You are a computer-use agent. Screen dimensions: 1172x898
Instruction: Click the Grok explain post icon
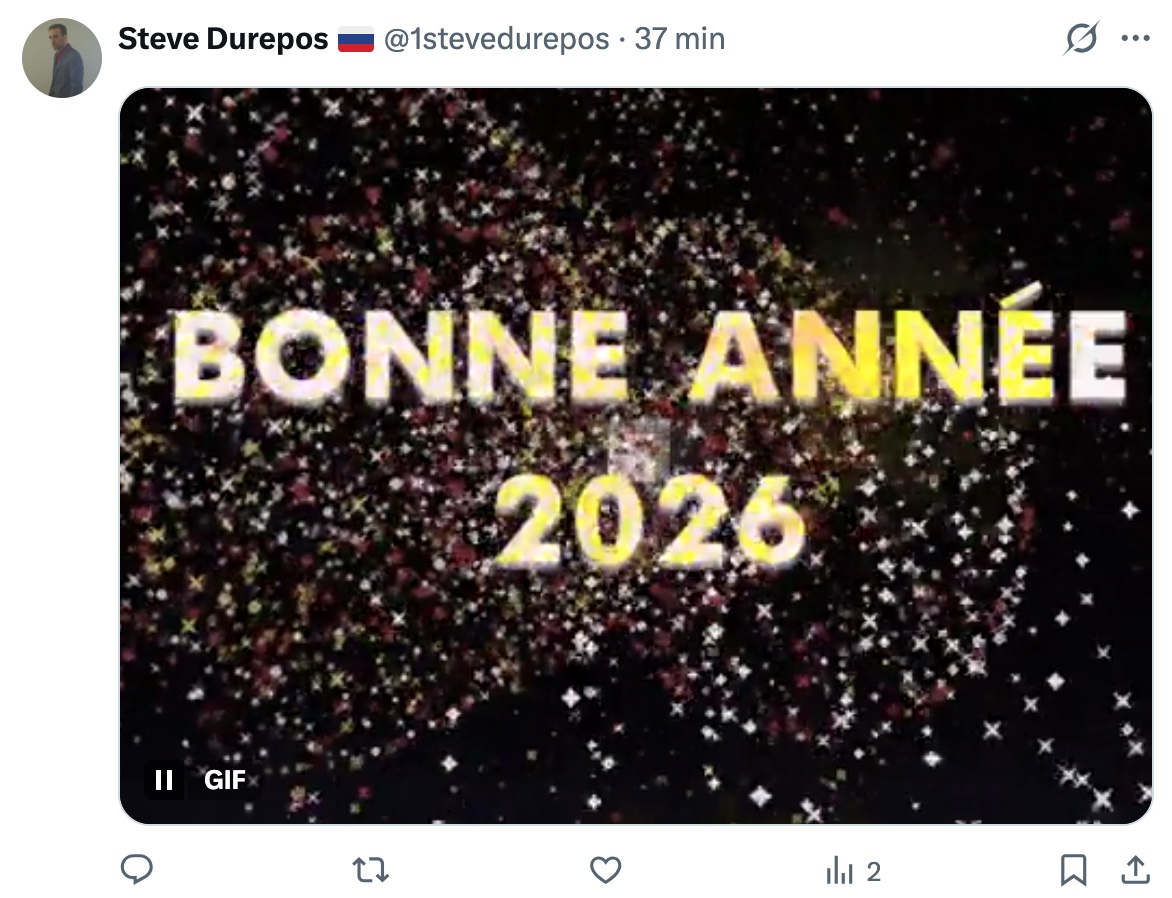coord(1081,38)
